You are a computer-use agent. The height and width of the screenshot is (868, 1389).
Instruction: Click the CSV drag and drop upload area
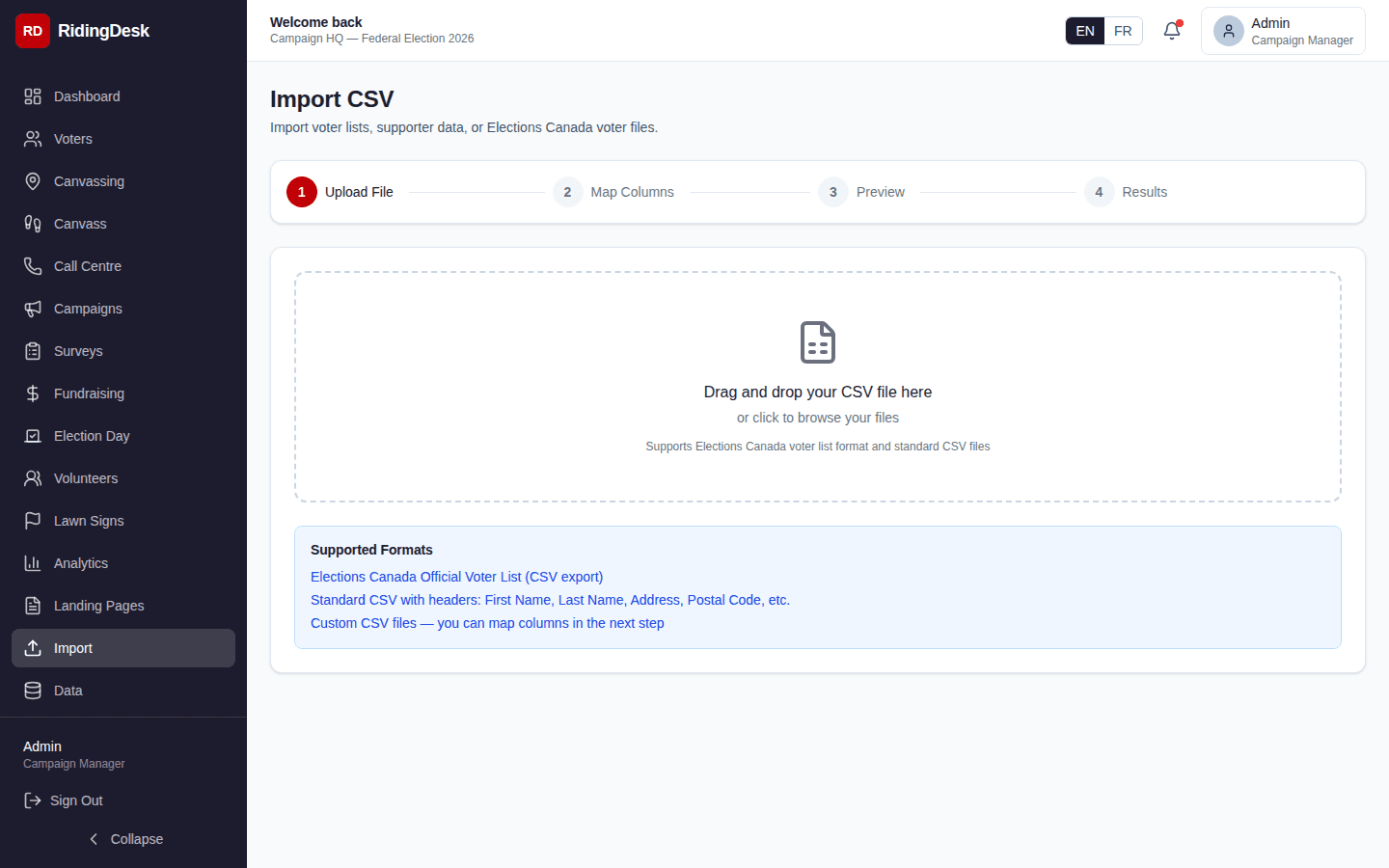point(817,386)
